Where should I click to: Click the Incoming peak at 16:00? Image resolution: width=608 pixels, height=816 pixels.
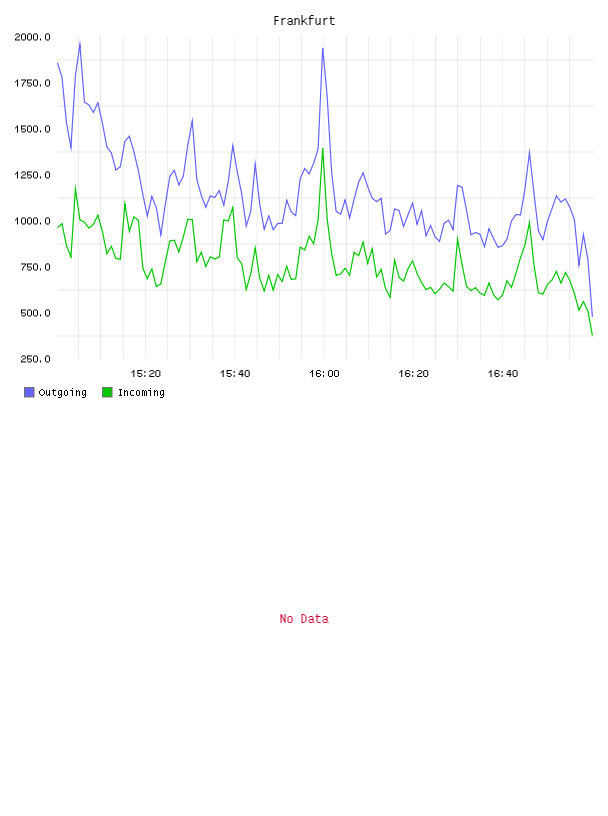coord(323,149)
